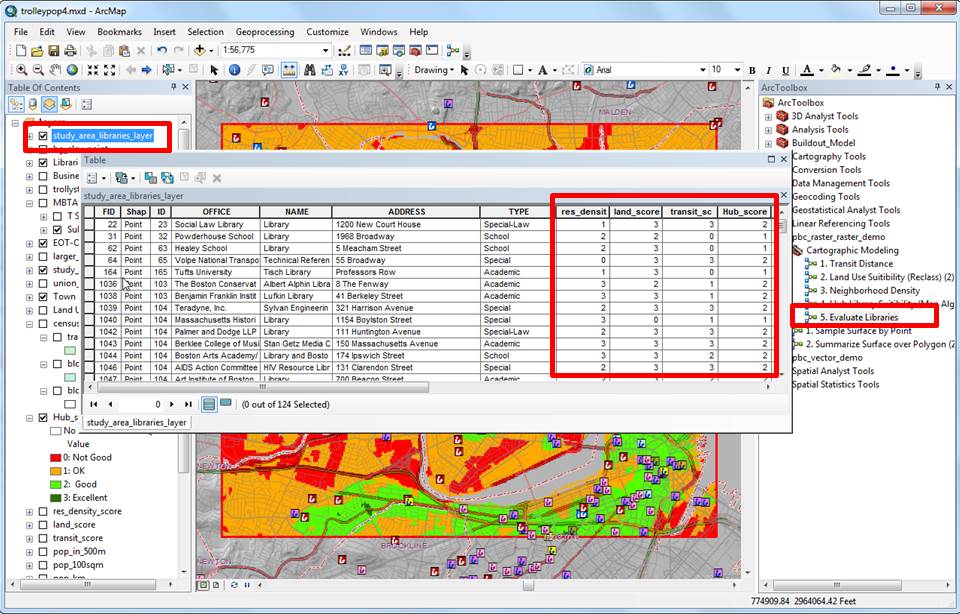Click the Find binoculars icon
The image size is (960, 614).
310,70
